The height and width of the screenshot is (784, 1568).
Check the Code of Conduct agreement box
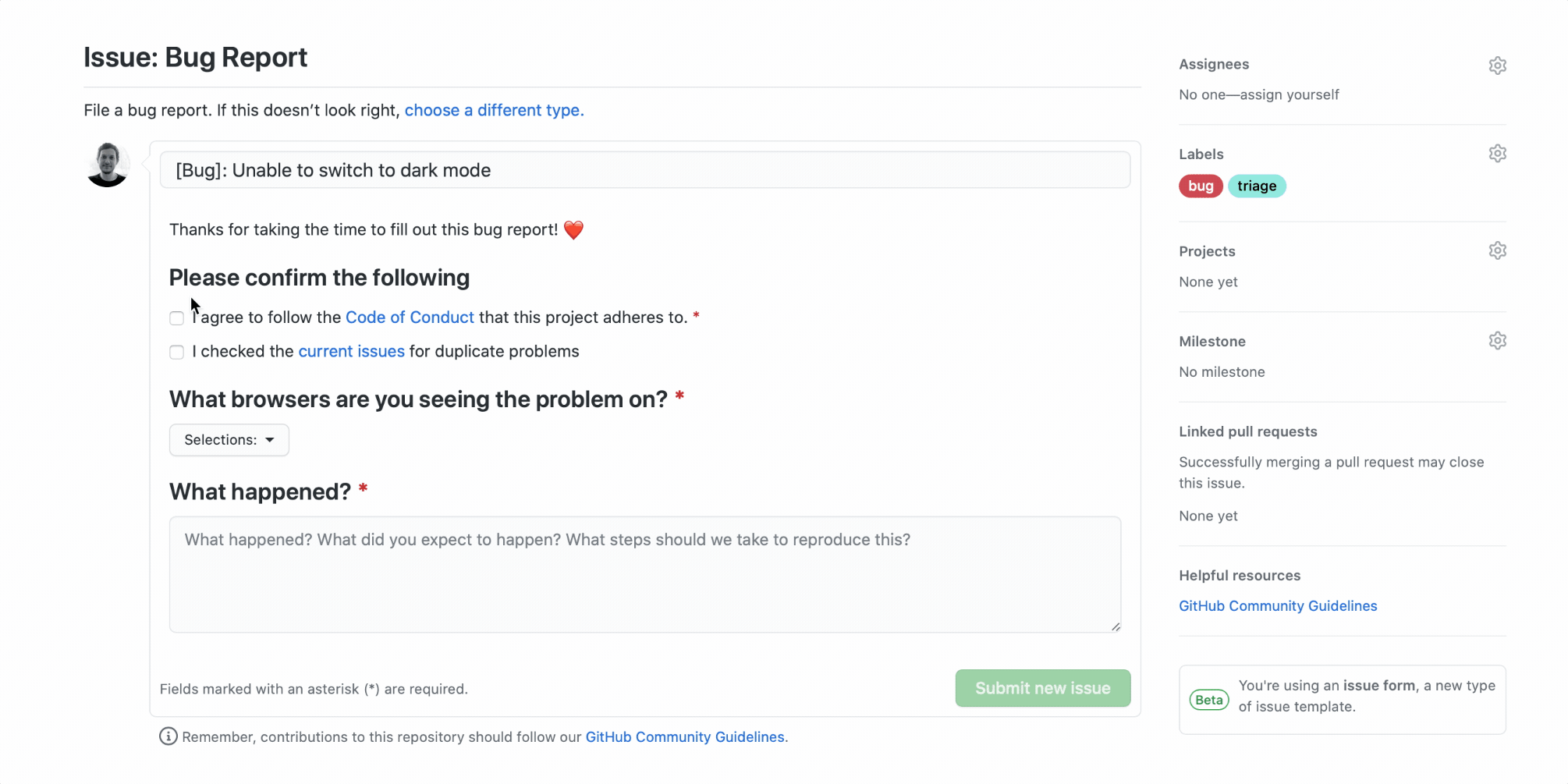pyautogui.click(x=177, y=318)
